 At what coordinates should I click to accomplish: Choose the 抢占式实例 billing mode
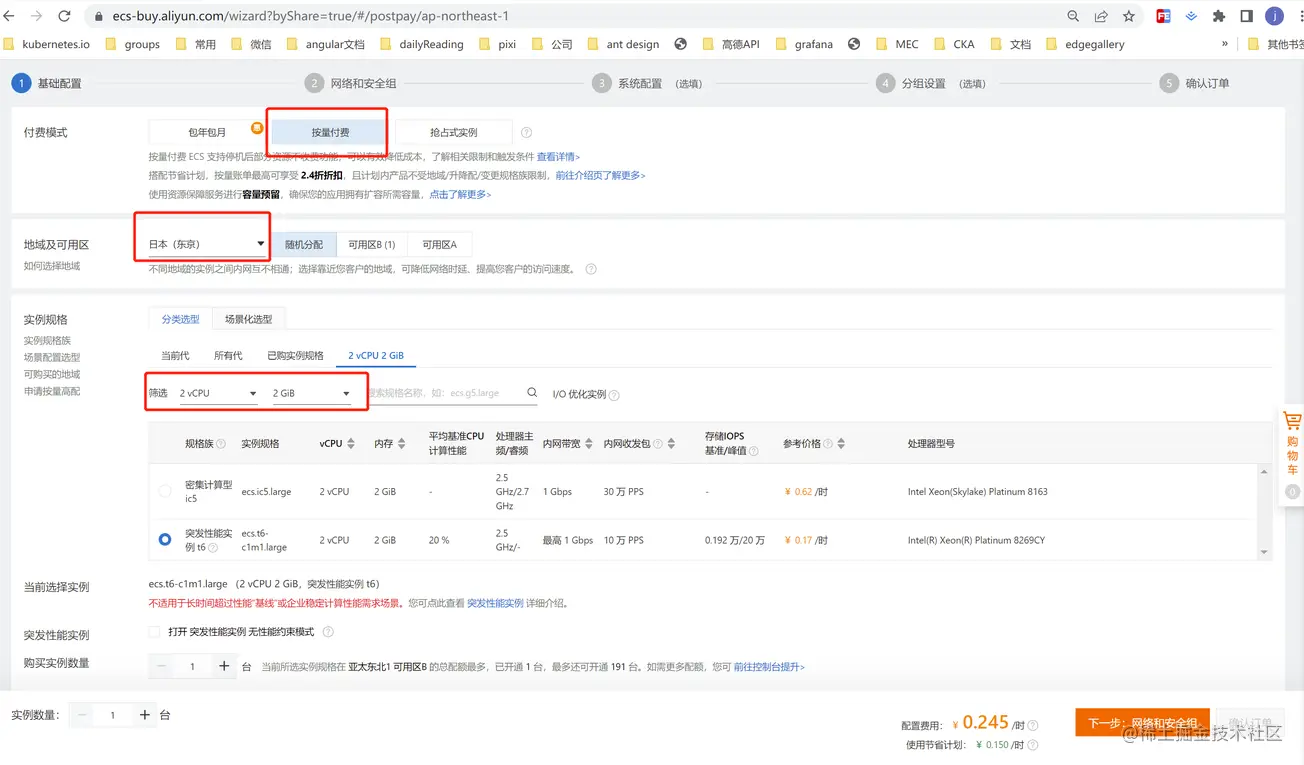[454, 132]
